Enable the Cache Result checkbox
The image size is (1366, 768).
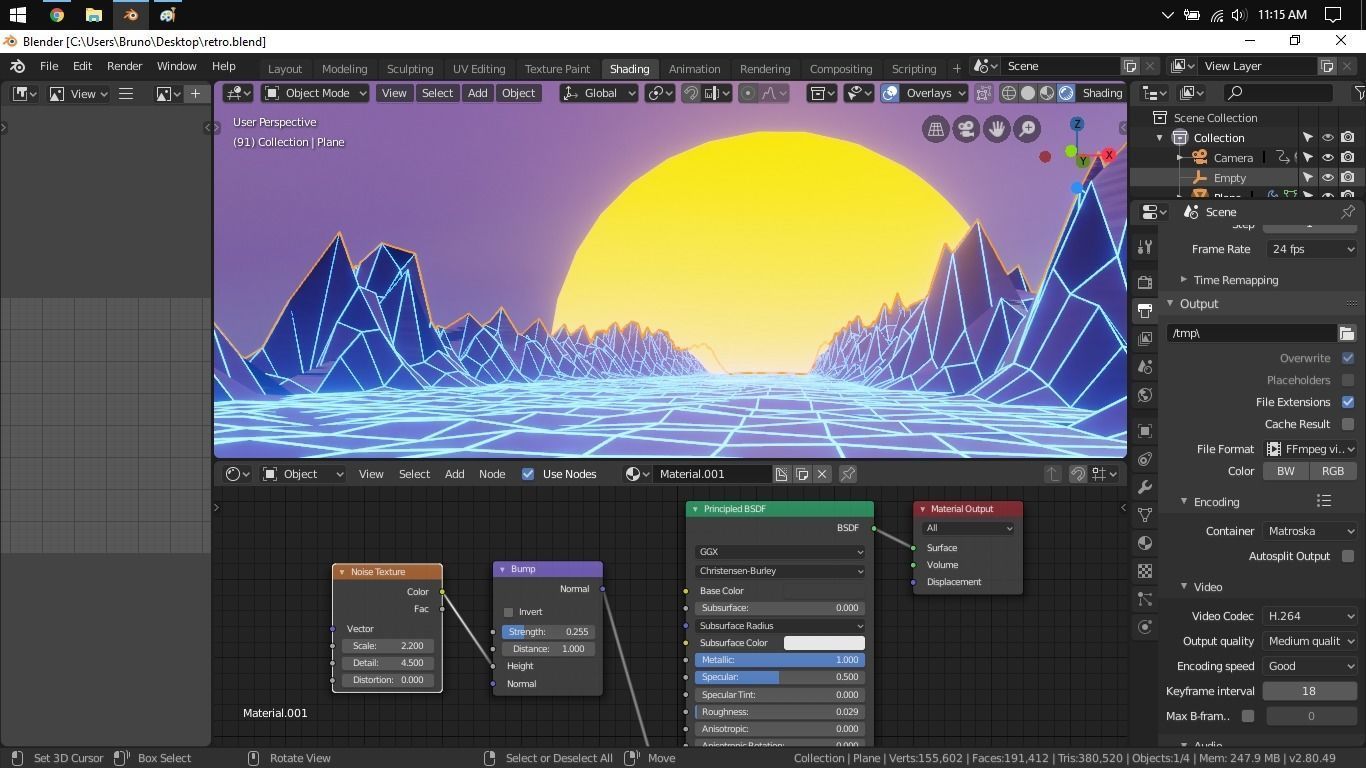pyautogui.click(x=1348, y=424)
